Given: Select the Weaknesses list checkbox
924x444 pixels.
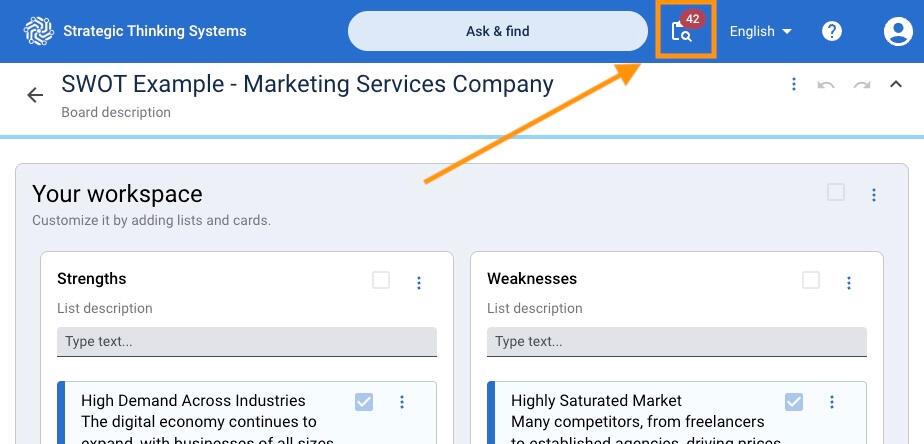Looking at the screenshot, I should coord(811,280).
